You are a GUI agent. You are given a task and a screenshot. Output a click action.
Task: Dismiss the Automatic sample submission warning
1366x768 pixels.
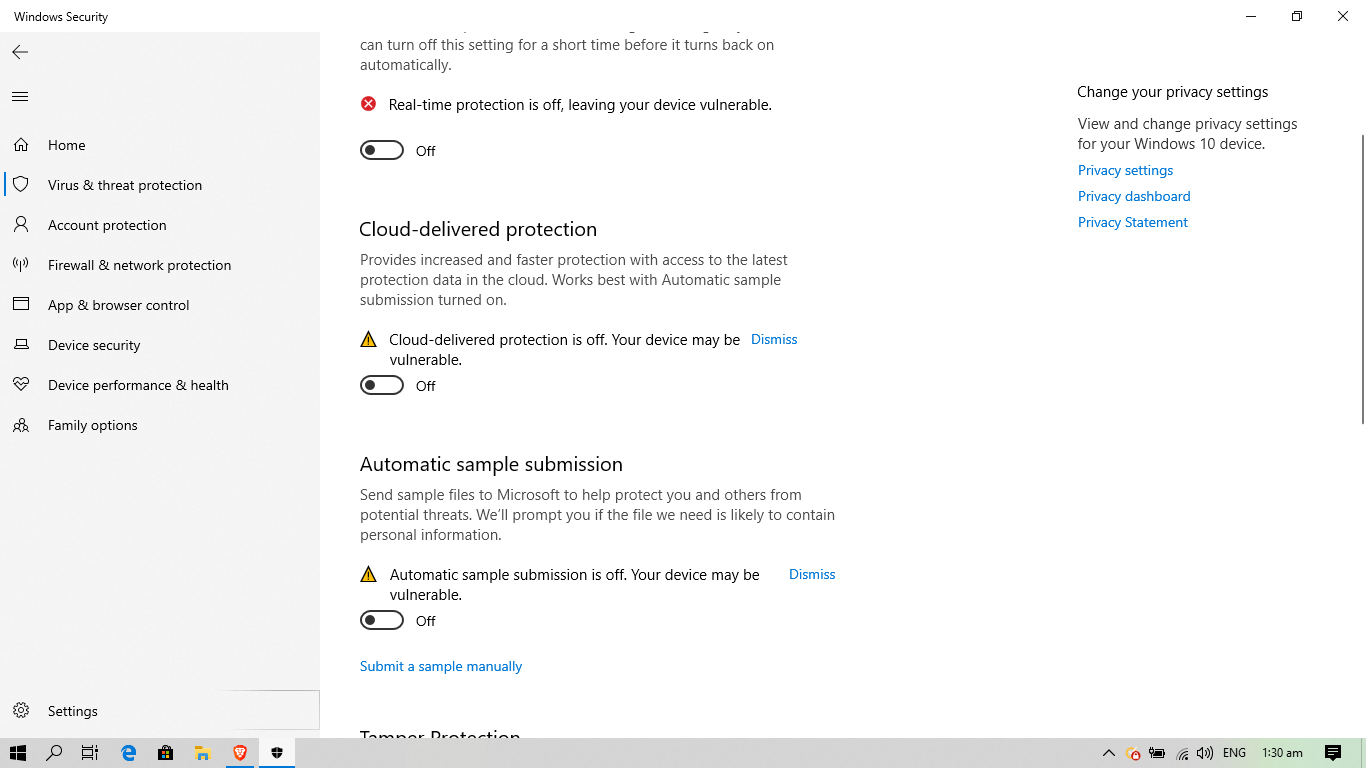tap(812, 574)
